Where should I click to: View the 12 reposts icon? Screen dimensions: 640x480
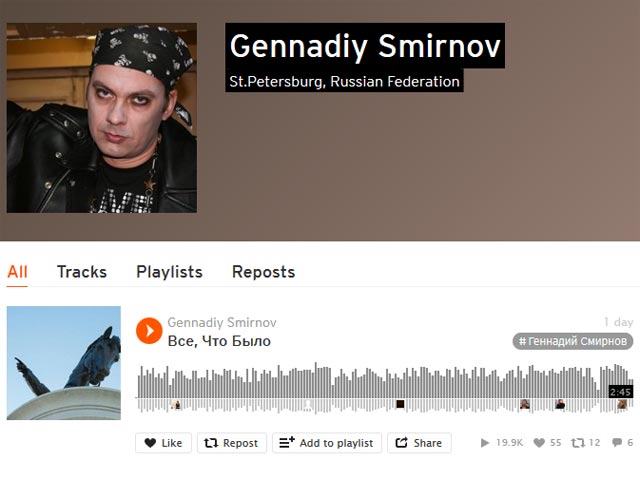coord(578,443)
